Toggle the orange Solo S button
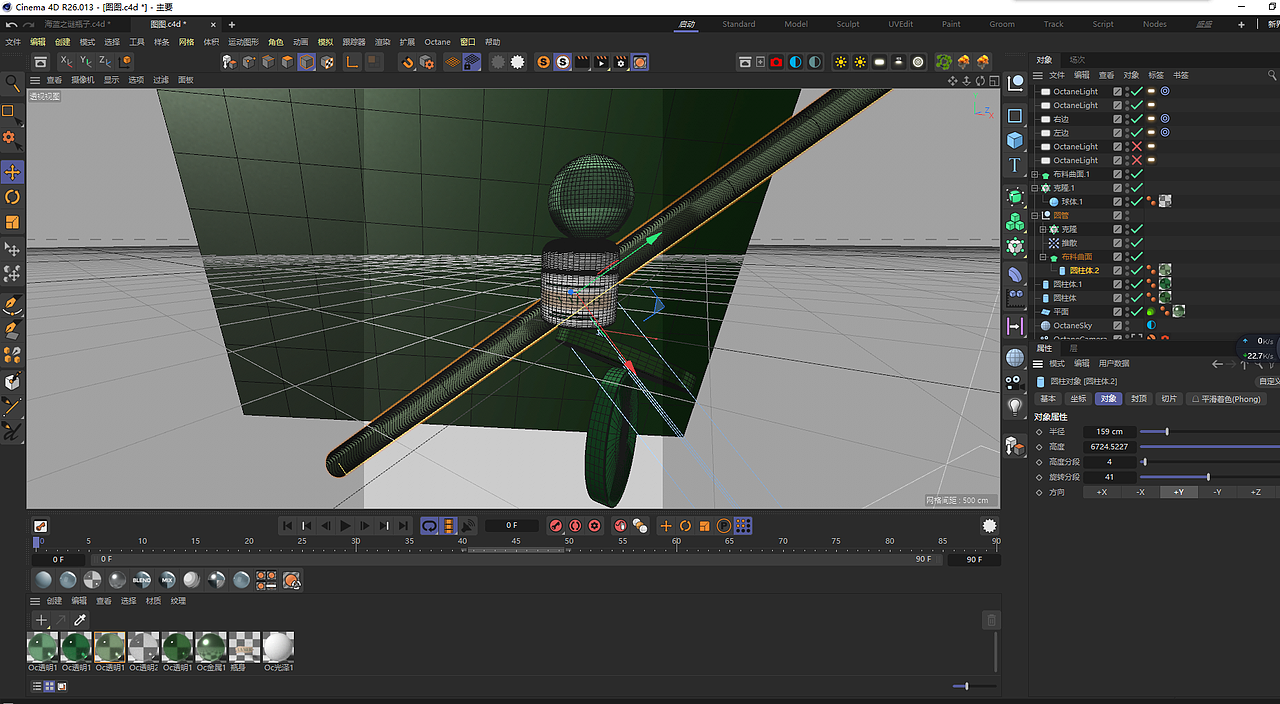 click(x=543, y=62)
